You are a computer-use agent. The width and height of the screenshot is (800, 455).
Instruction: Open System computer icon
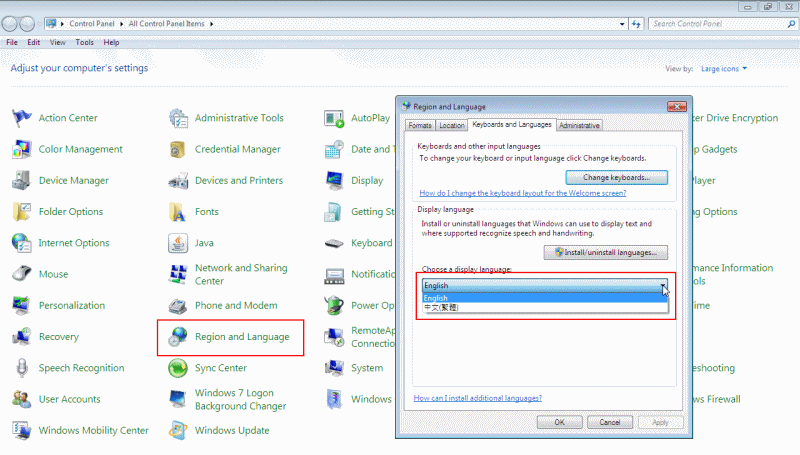tap(334, 368)
